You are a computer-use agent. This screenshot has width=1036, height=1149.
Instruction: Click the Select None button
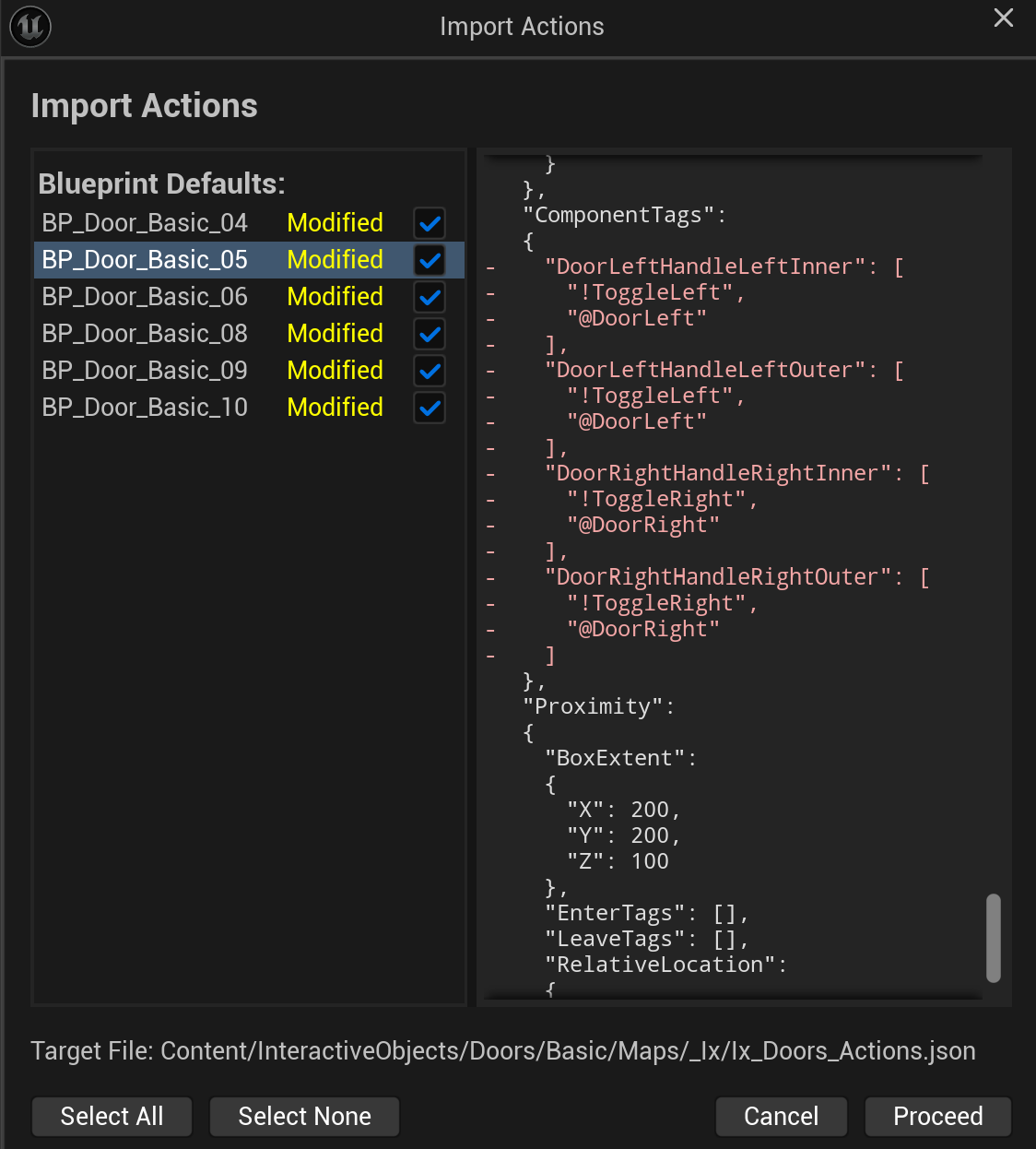tap(304, 1117)
